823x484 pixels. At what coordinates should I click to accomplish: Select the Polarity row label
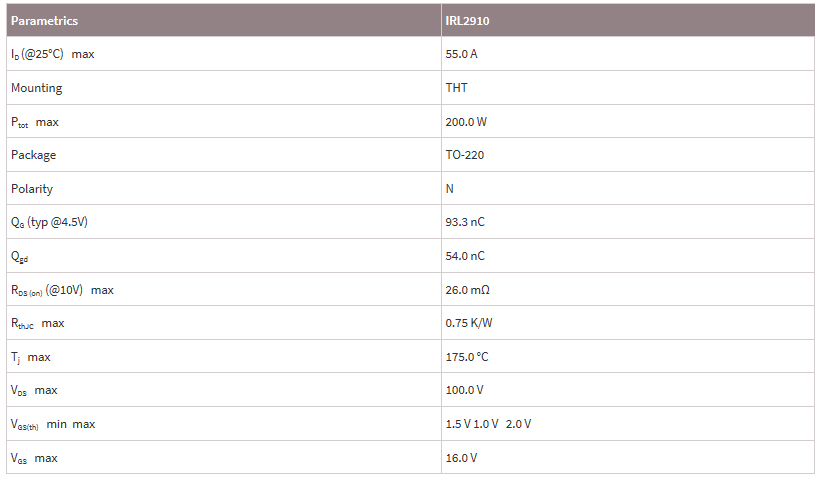pos(32,189)
